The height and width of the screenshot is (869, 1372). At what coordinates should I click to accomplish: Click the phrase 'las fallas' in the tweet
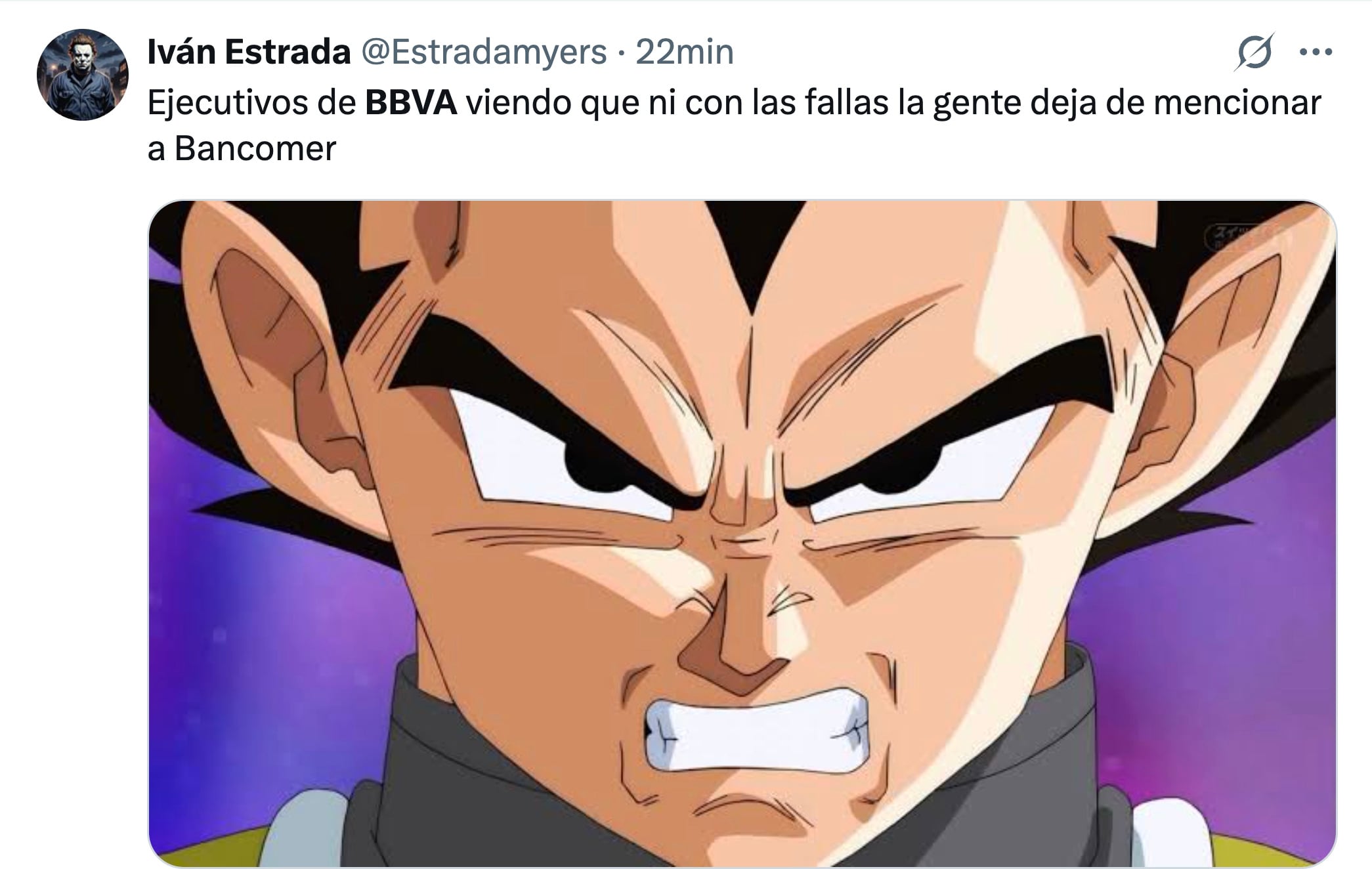coord(821,102)
